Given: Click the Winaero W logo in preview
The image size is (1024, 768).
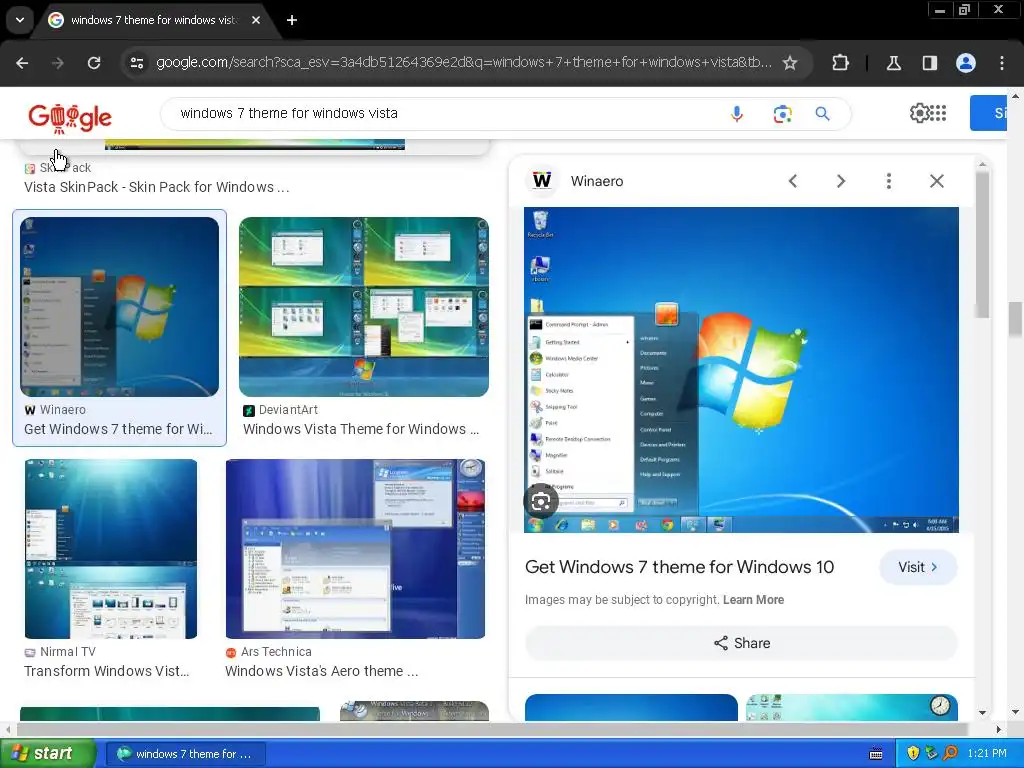Looking at the screenshot, I should coord(542,180).
